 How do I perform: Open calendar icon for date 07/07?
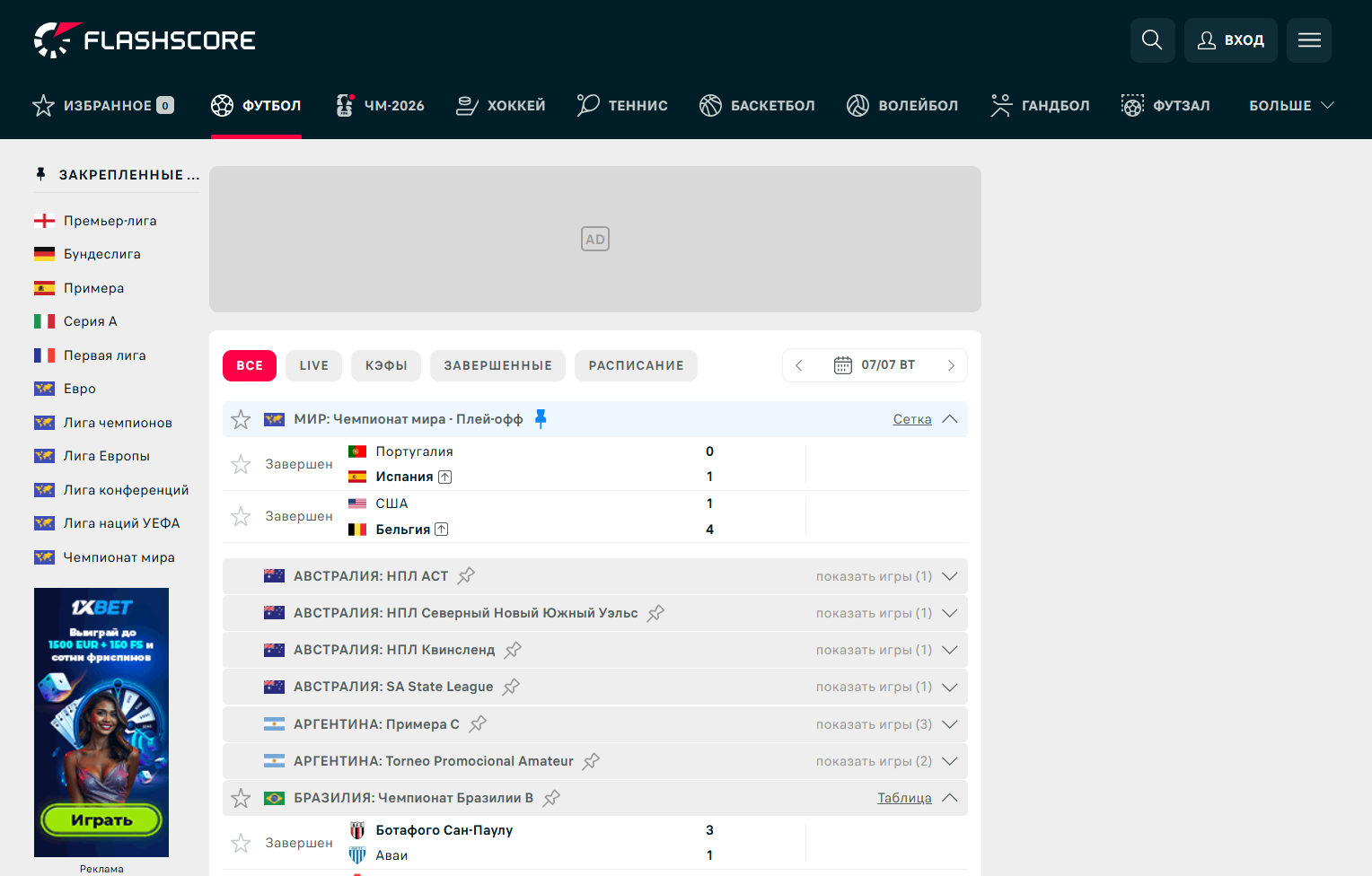point(842,365)
